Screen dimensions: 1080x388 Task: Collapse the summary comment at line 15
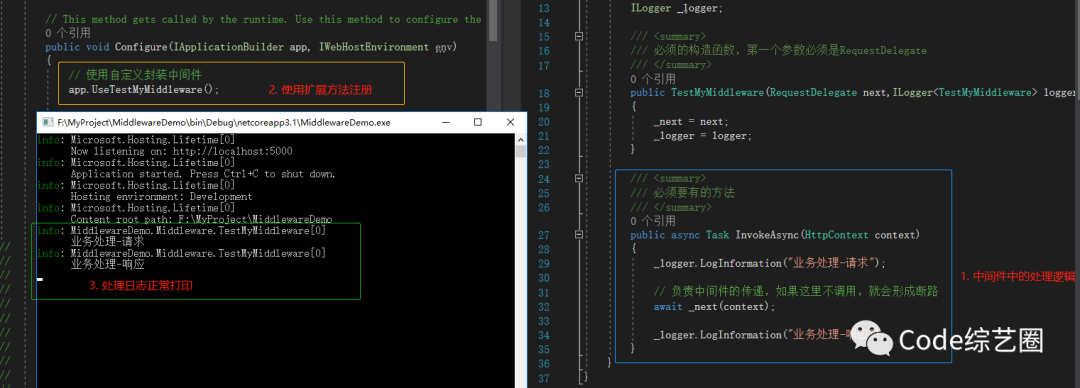[x=579, y=37]
